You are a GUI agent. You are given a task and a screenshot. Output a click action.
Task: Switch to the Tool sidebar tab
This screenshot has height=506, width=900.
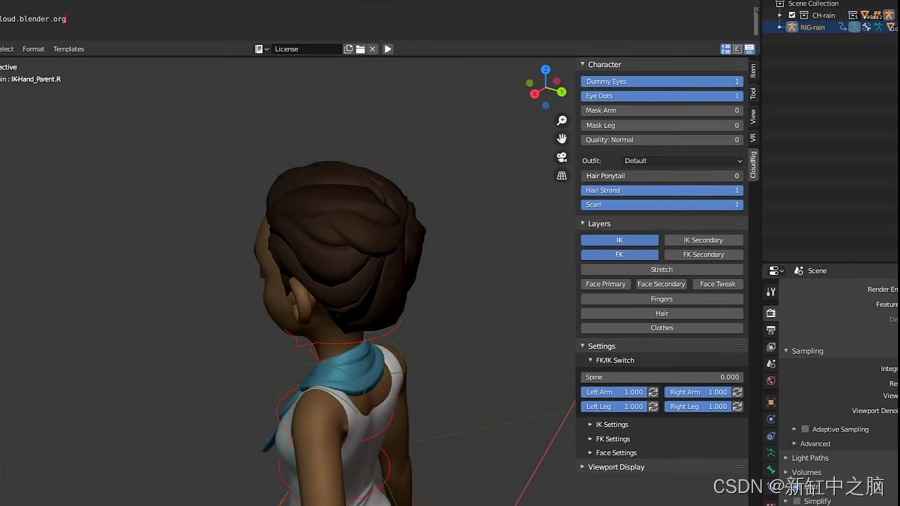753,94
